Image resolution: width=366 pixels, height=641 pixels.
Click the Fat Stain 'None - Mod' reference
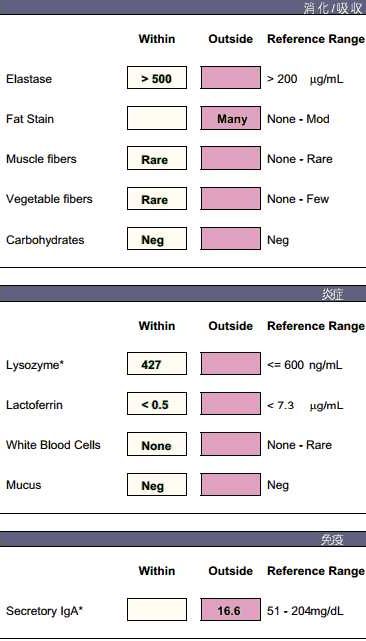point(298,119)
